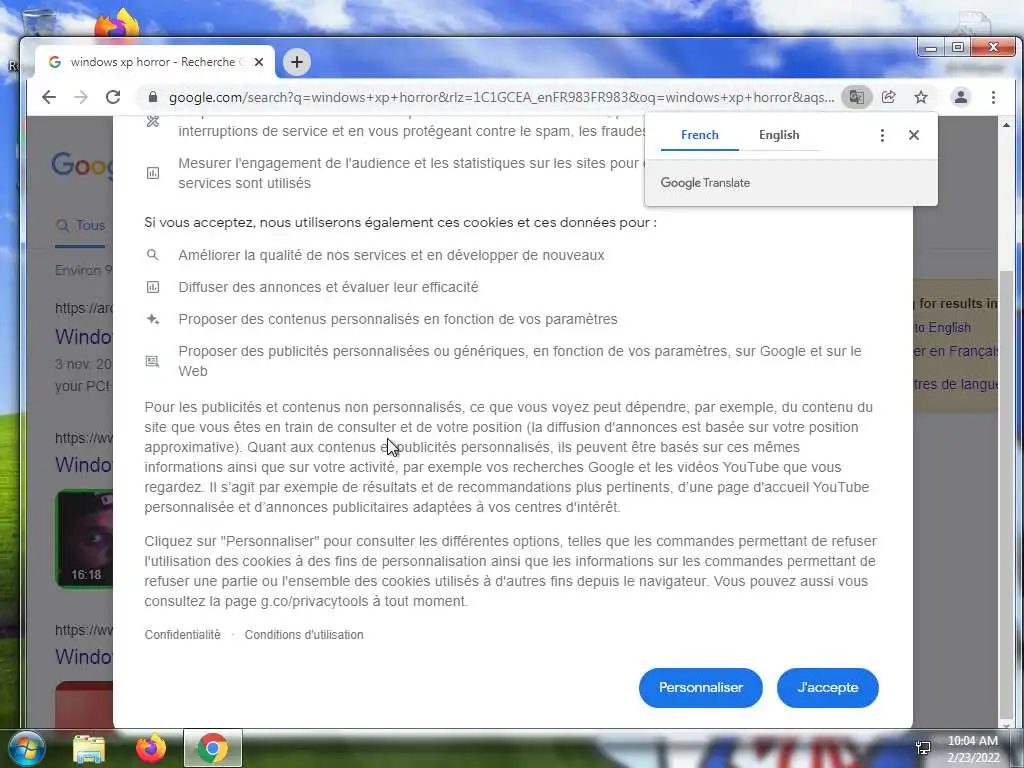Switch translation to French tab

[699, 135]
